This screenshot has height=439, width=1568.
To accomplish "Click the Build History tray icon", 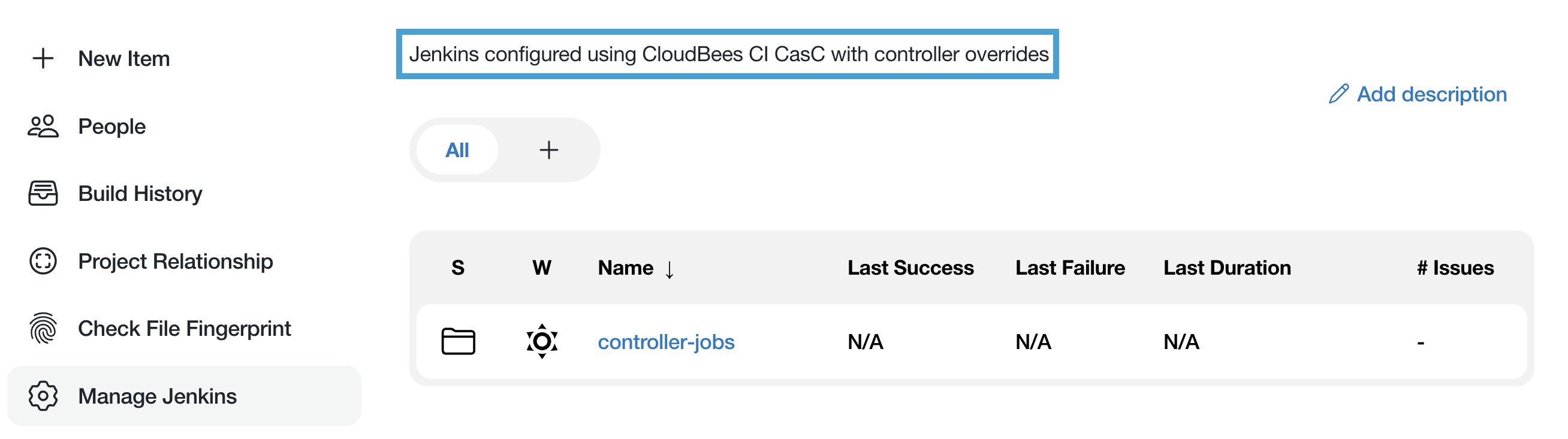I will click(43, 194).
